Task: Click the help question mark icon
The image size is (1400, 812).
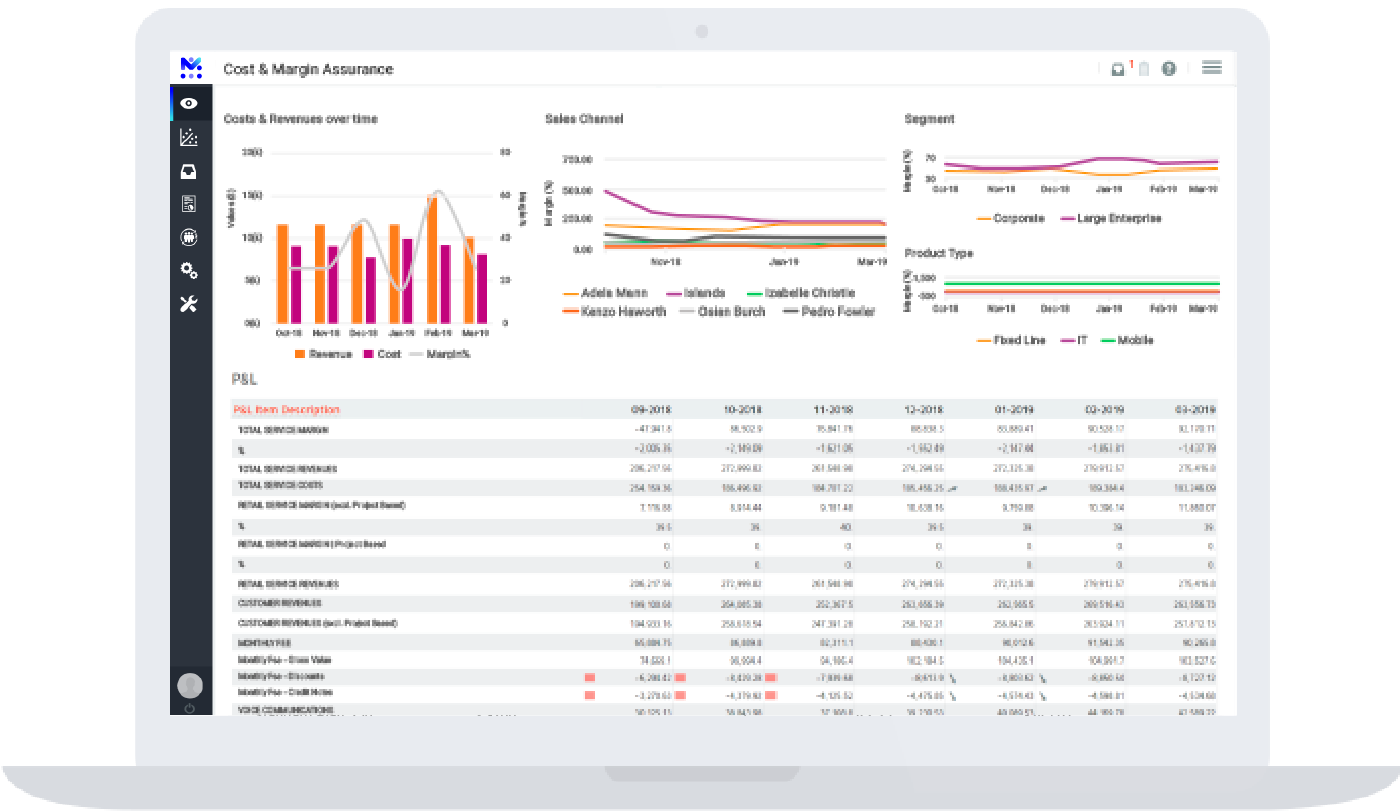Action: tap(1168, 69)
